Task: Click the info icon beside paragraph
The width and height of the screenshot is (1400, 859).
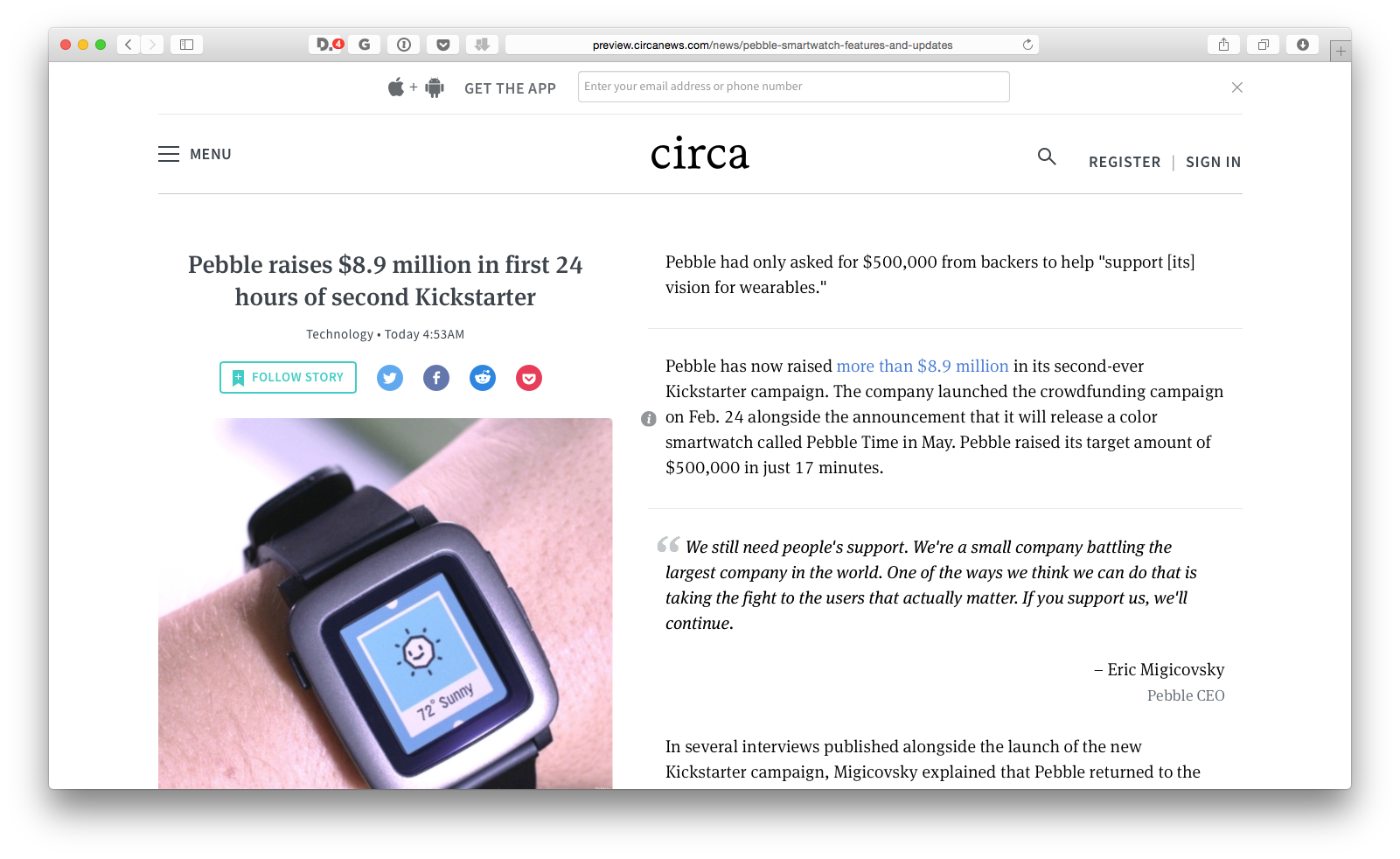Action: [648, 419]
